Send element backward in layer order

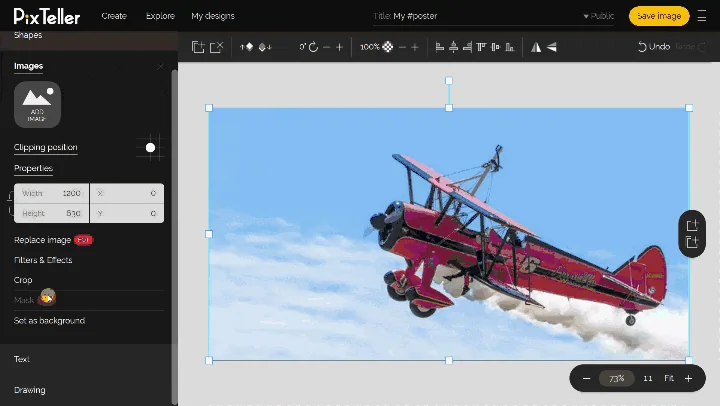pos(265,47)
